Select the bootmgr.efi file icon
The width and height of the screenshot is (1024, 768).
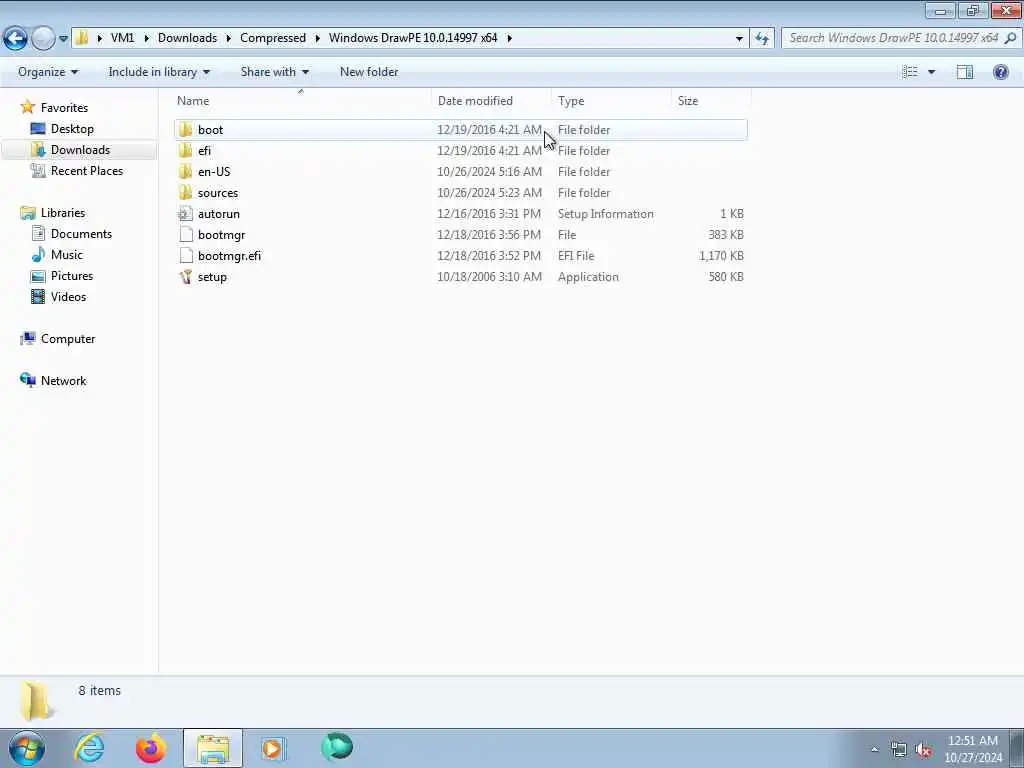pos(185,255)
